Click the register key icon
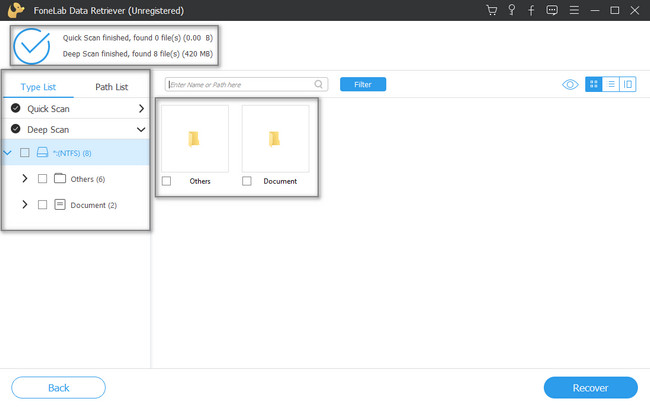 (512, 10)
